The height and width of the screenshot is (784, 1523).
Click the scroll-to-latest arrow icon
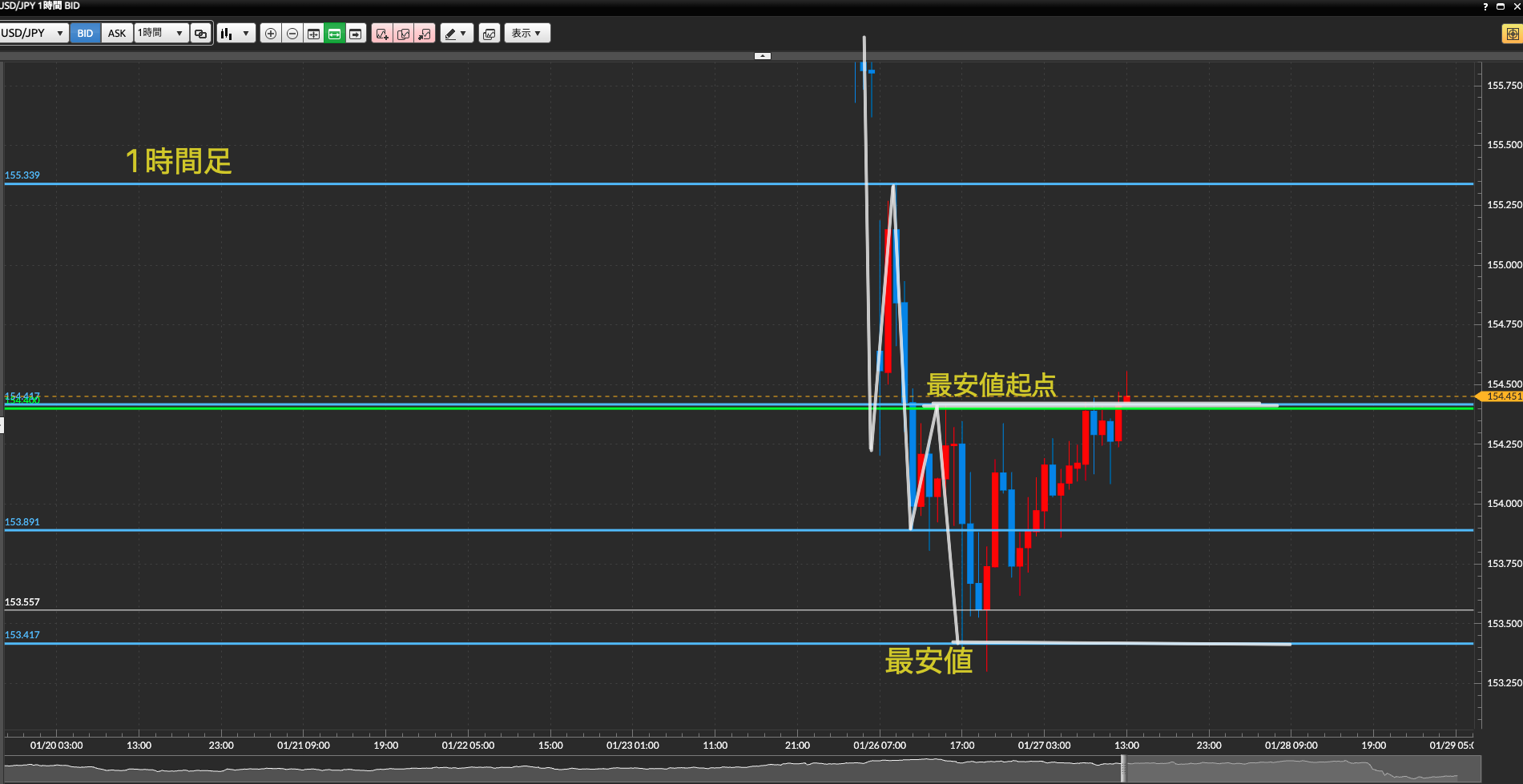pos(356,34)
